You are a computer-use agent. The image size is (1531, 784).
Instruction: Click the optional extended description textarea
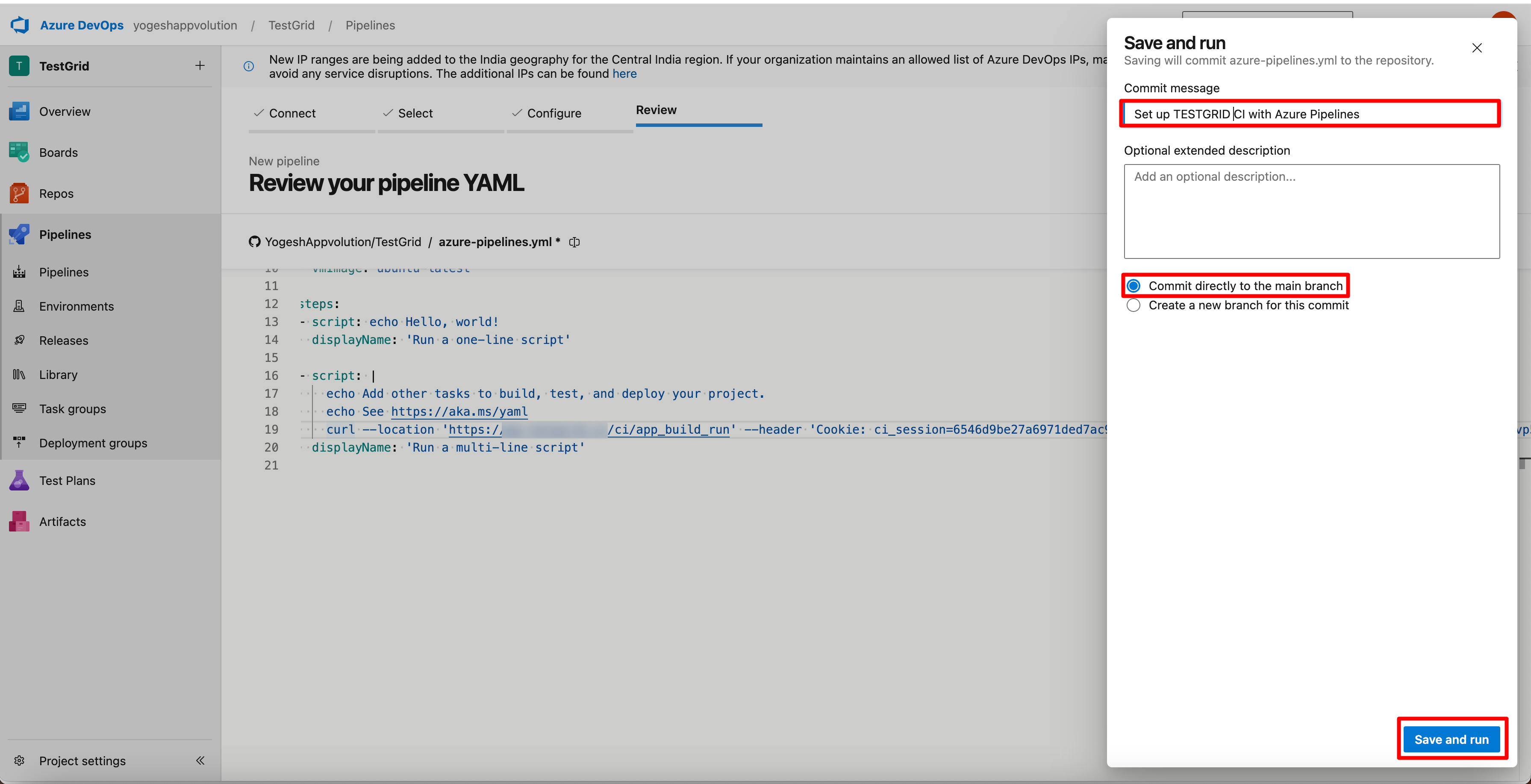1312,211
